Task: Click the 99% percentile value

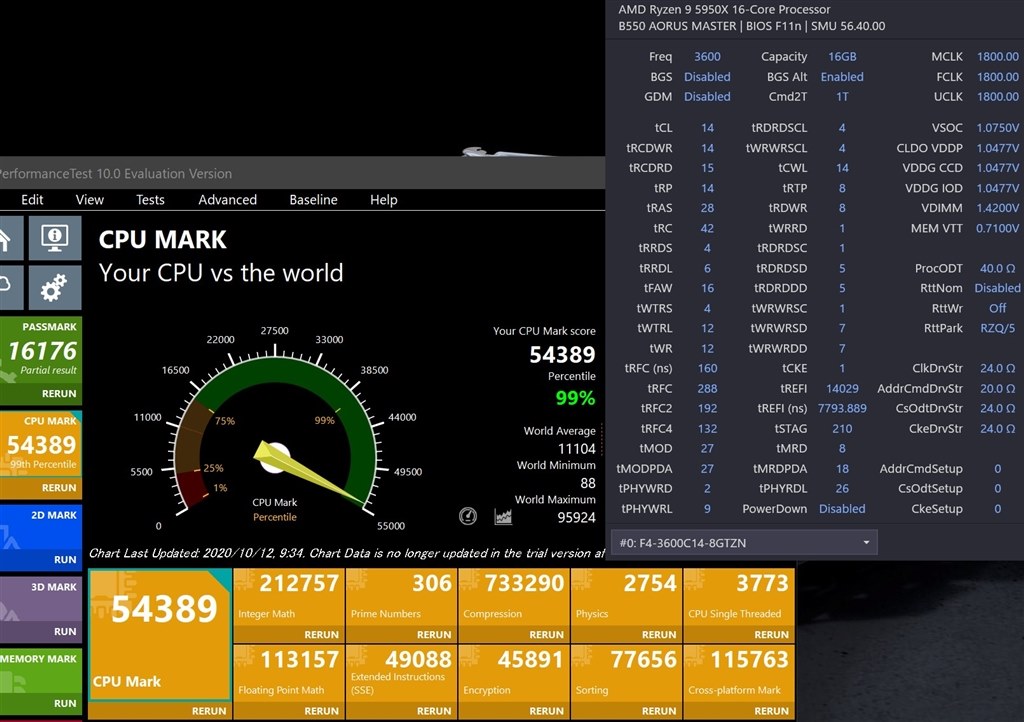Action: pos(575,398)
